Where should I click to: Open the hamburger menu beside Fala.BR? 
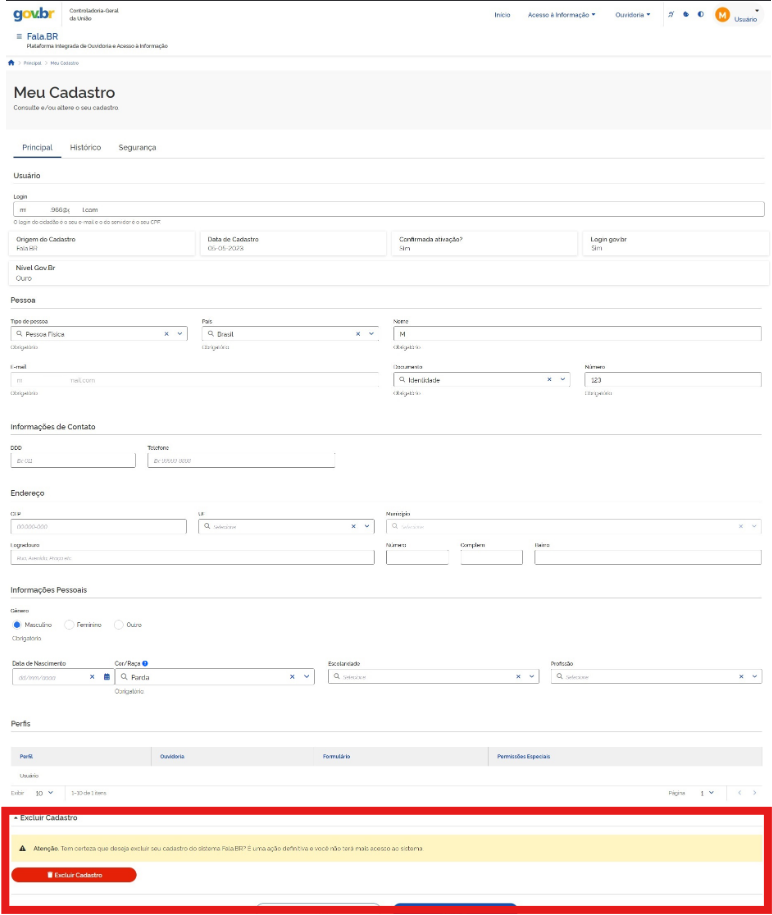pos(19,36)
